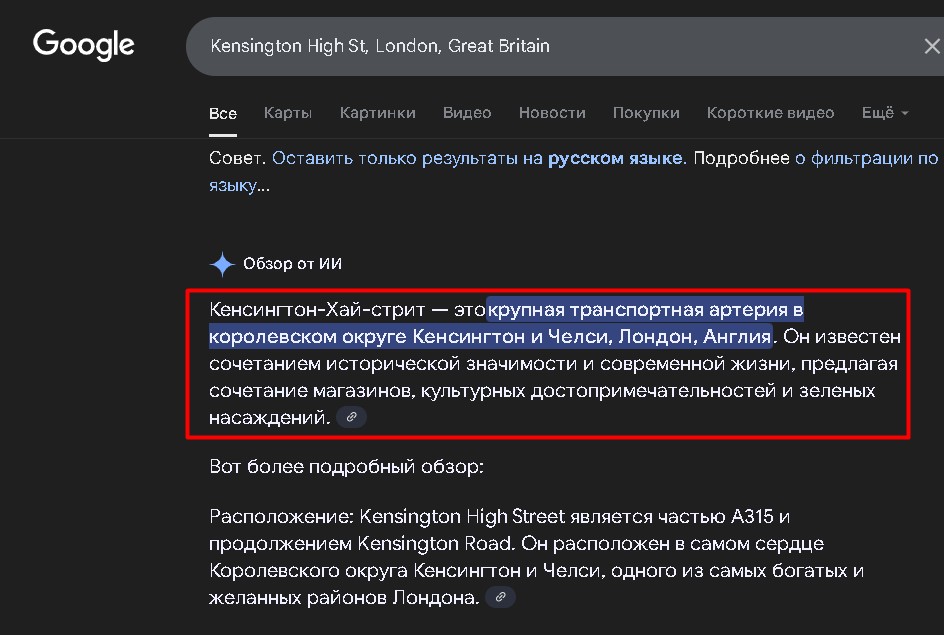Open the Короткие видео tab
This screenshot has width=944, height=635.
[x=771, y=113]
